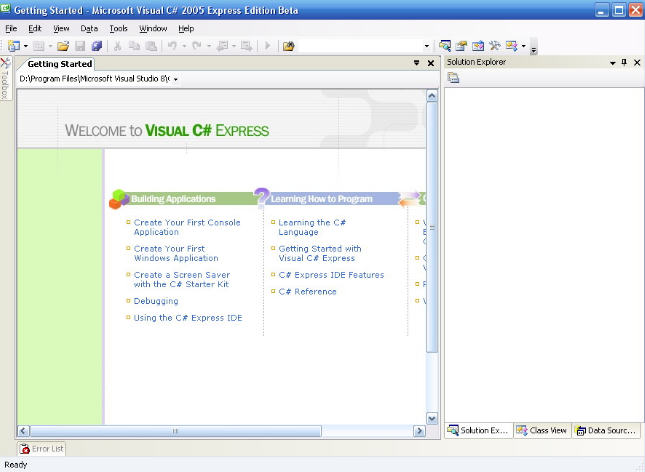Click the Navigate Backward icon
The width and height of the screenshot is (645, 472).
click(223, 46)
